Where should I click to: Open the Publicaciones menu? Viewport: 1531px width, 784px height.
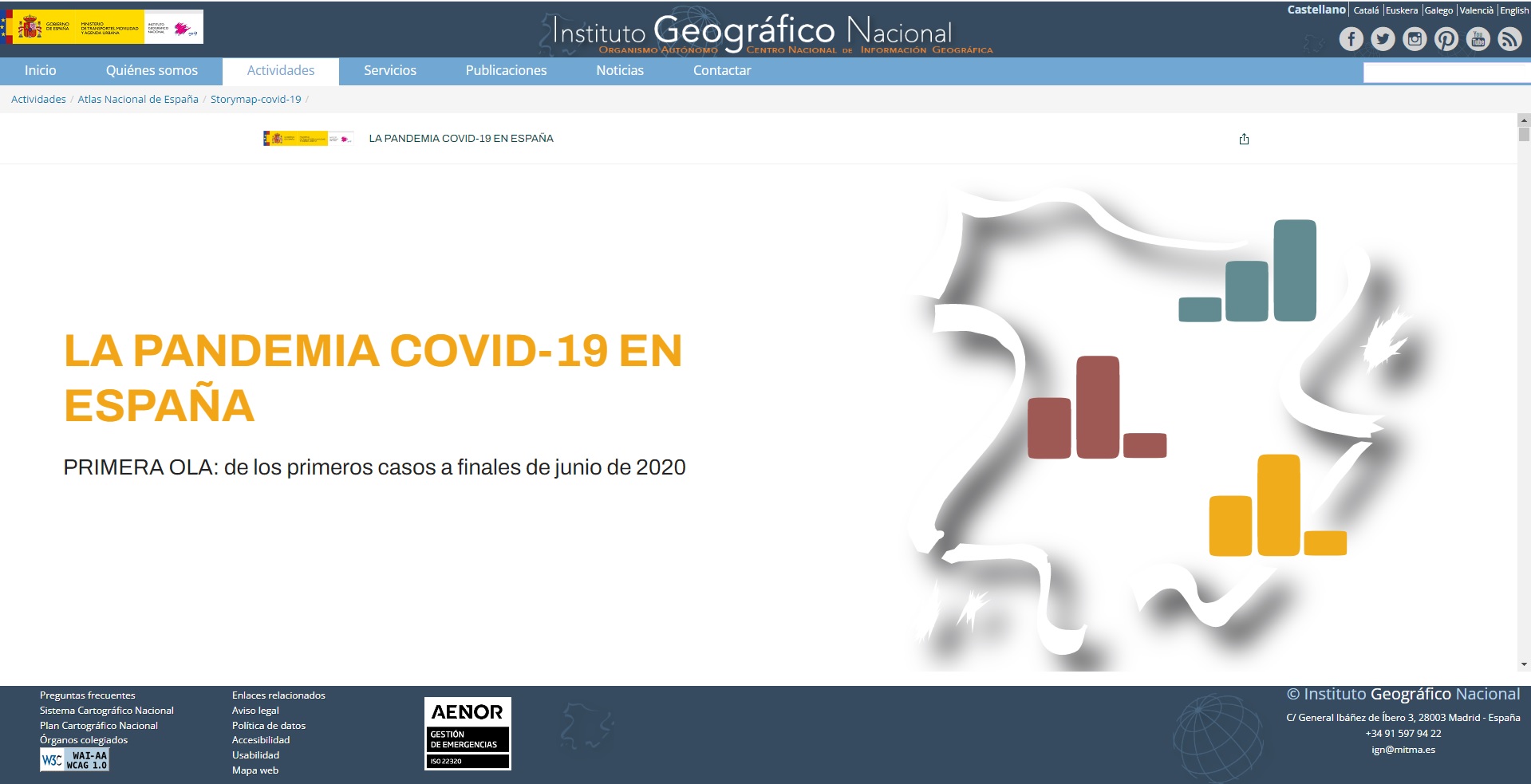point(506,71)
